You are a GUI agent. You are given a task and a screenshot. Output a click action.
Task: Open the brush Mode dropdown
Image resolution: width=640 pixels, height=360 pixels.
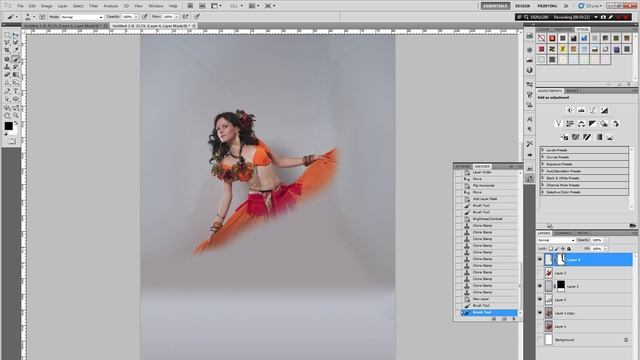[x=82, y=17]
